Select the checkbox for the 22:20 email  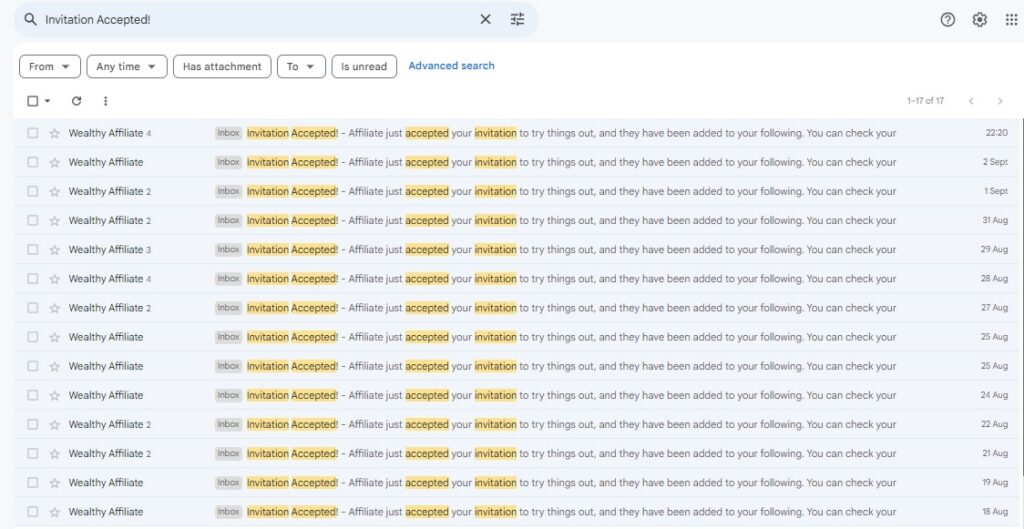pos(33,133)
